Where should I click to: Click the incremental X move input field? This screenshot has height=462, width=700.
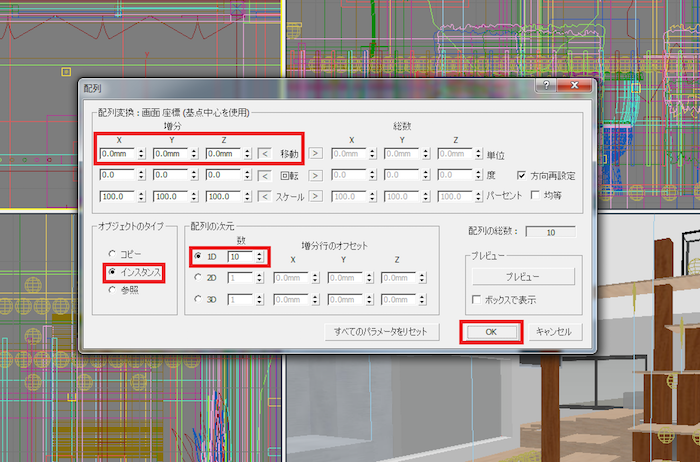coord(115,154)
